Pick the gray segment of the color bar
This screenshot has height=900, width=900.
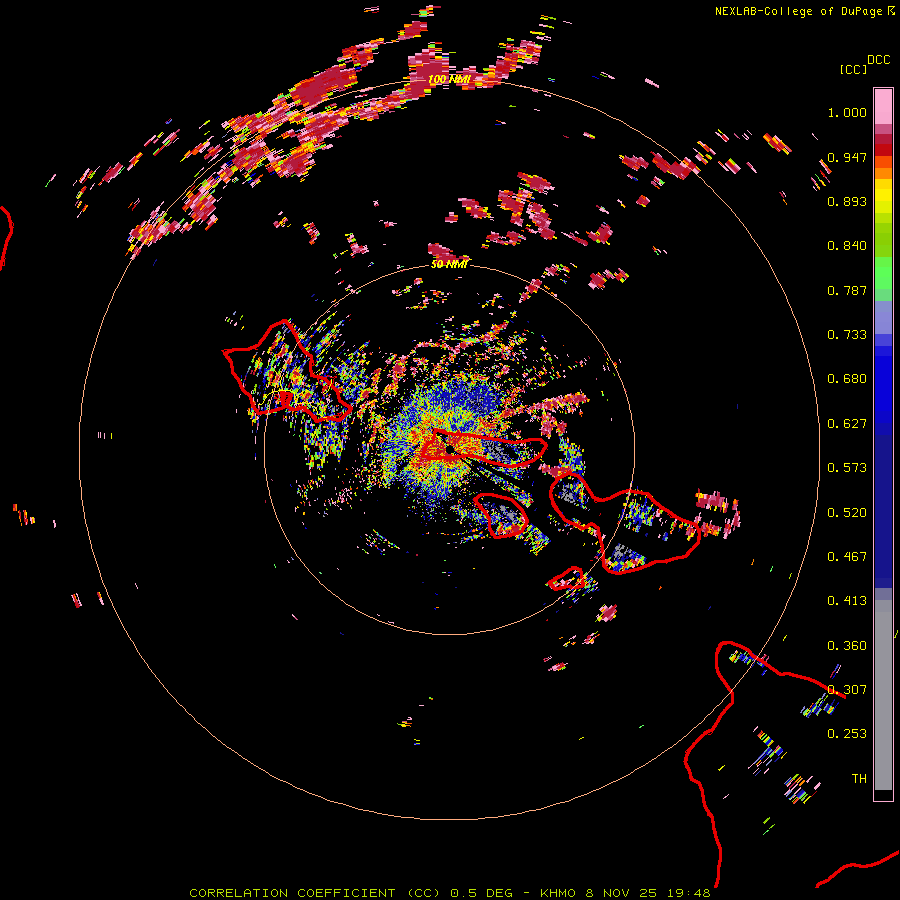(x=883, y=695)
